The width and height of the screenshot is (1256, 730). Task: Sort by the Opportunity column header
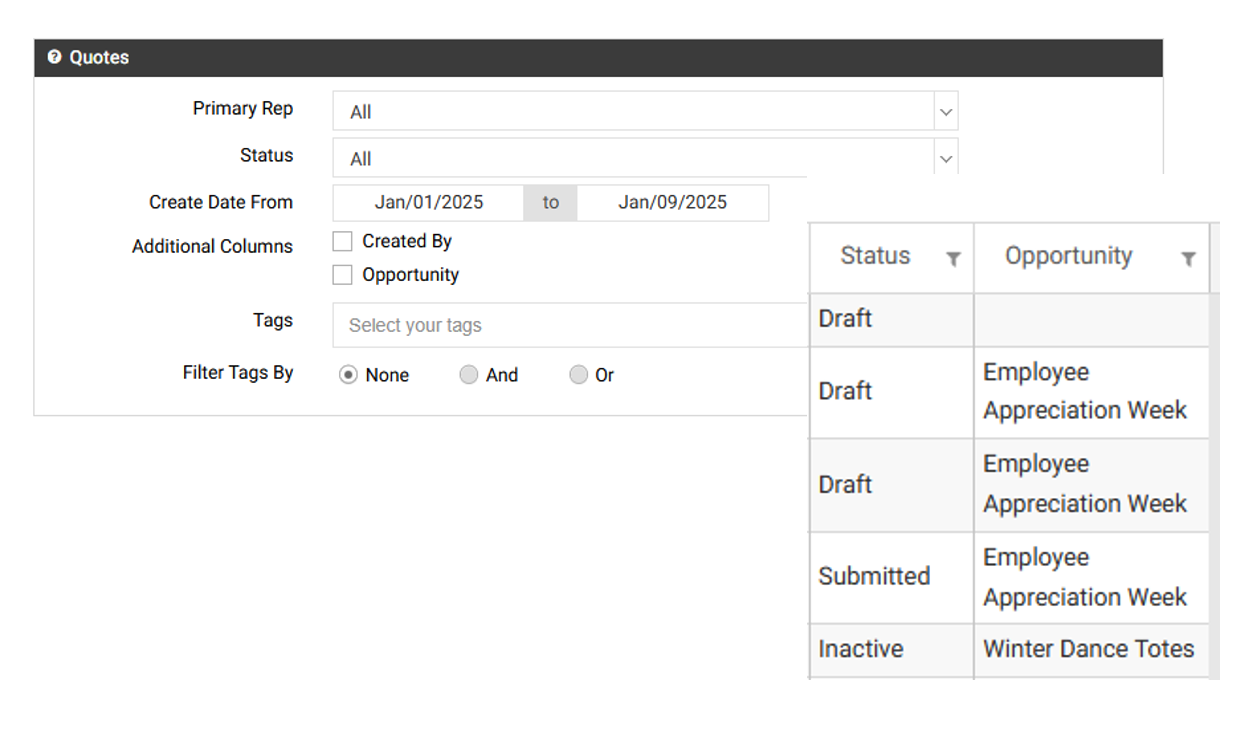pos(1068,256)
